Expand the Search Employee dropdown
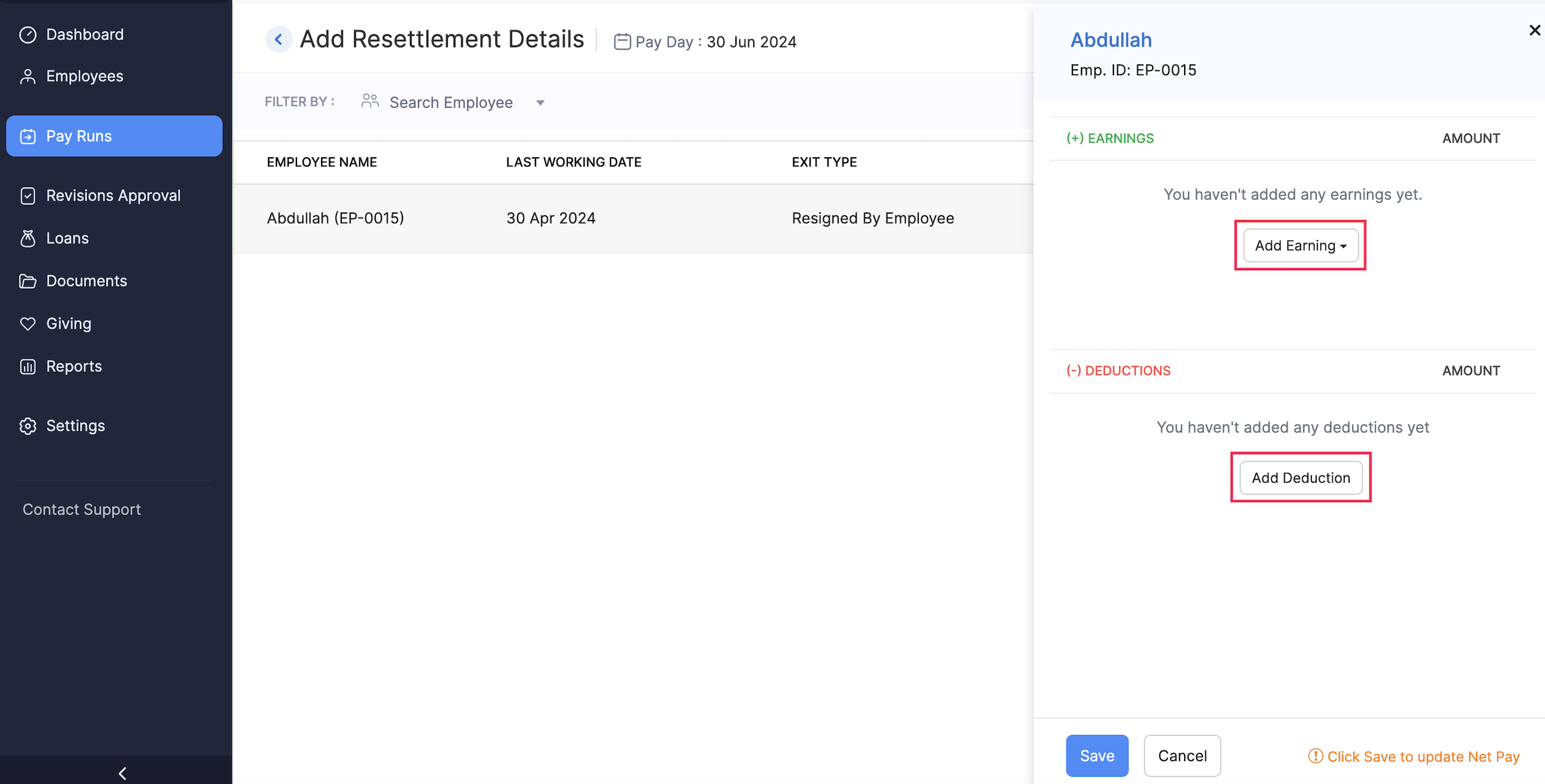The height and width of the screenshot is (784, 1545). click(x=539, y=102)
